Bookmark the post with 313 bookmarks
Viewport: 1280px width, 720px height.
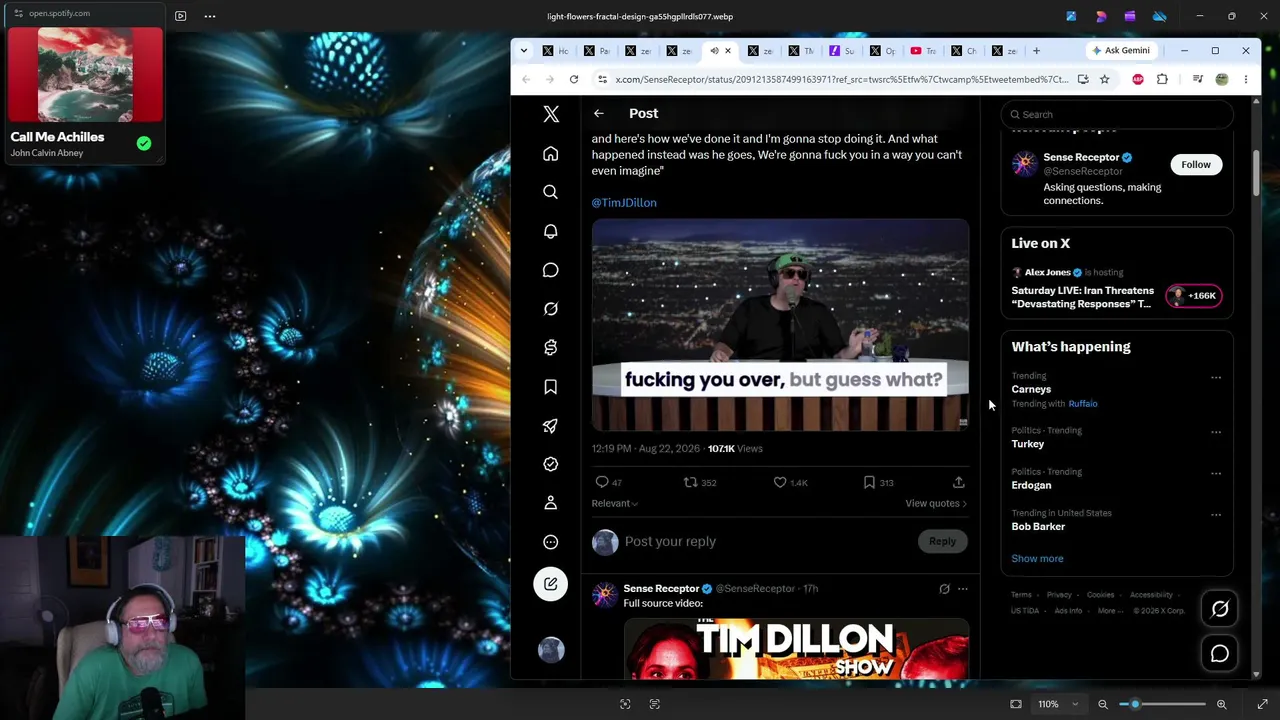pos(878,482)
